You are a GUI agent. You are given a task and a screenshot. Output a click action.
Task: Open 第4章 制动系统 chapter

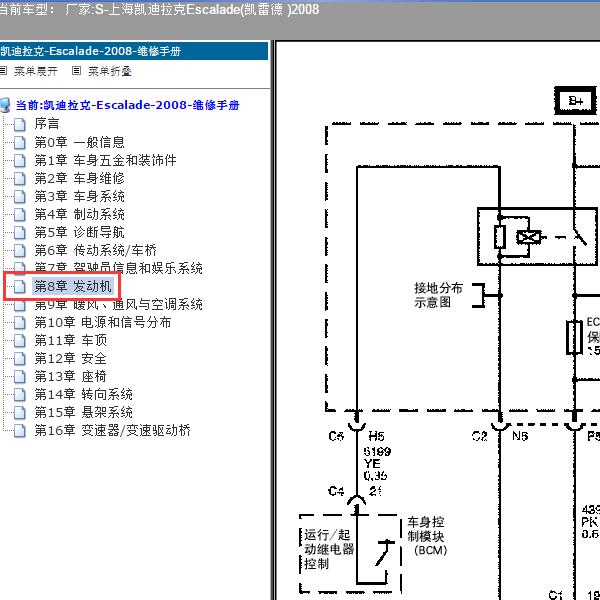point(80,214)
